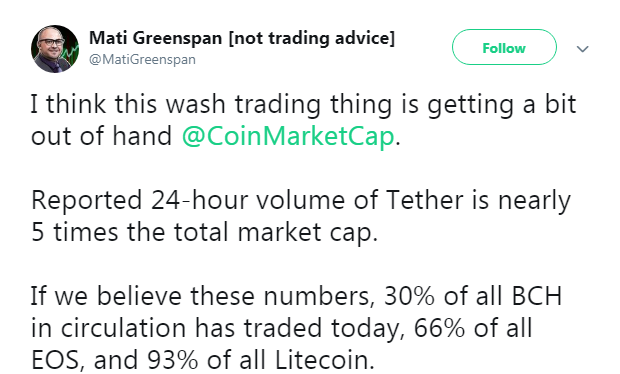
Task: Click the '66%' figure in the tweet
Action: pos(439,328)
